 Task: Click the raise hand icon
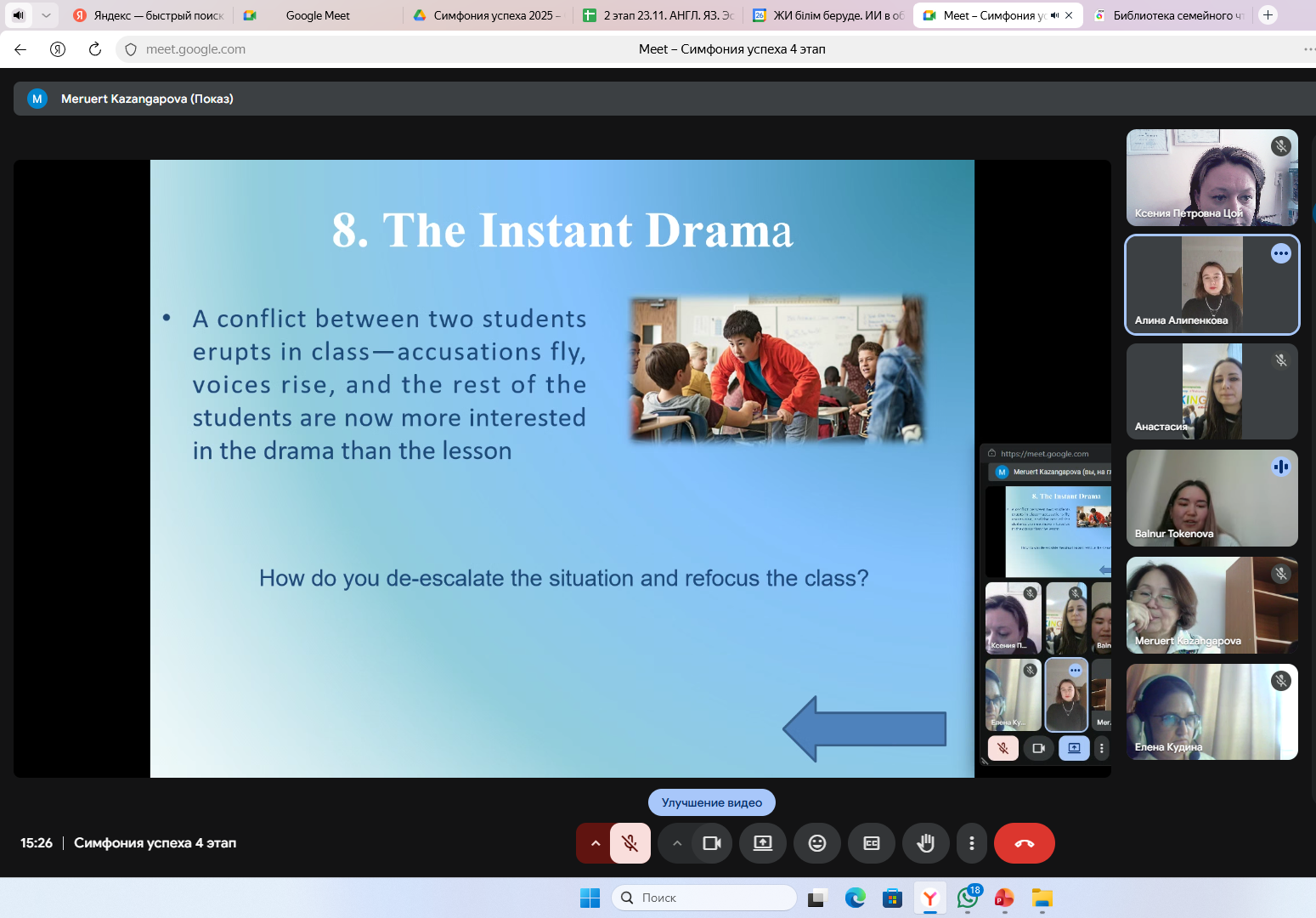[x=925, y=843]
